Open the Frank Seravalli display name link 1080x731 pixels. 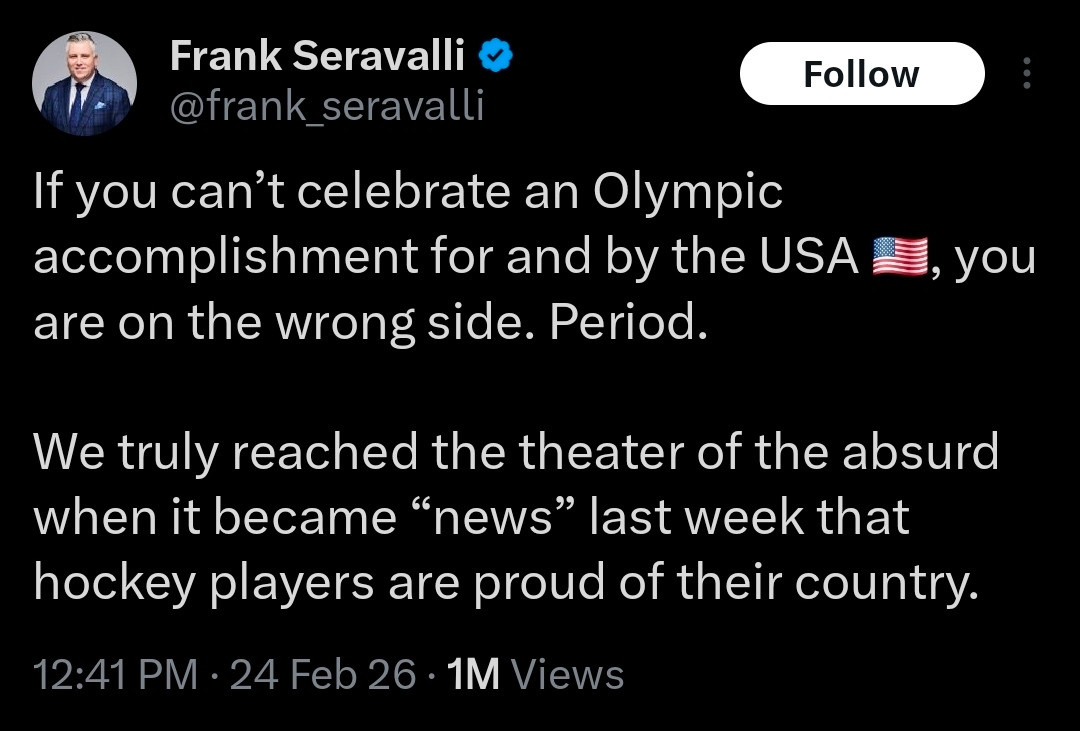317,57
